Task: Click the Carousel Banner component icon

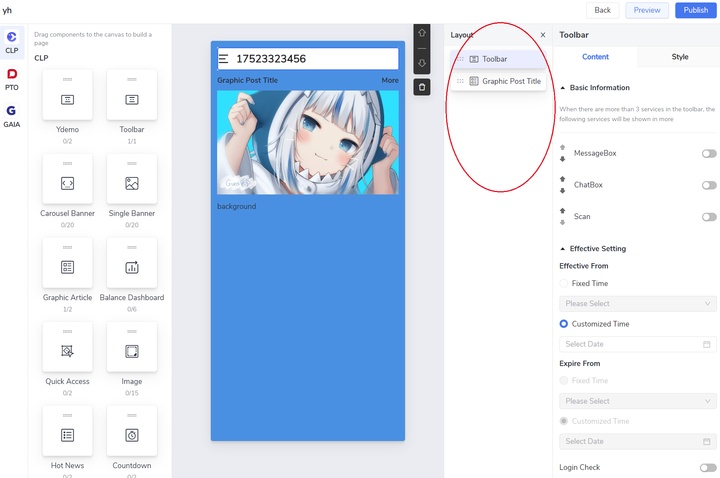Action: (x=67, y=183)
